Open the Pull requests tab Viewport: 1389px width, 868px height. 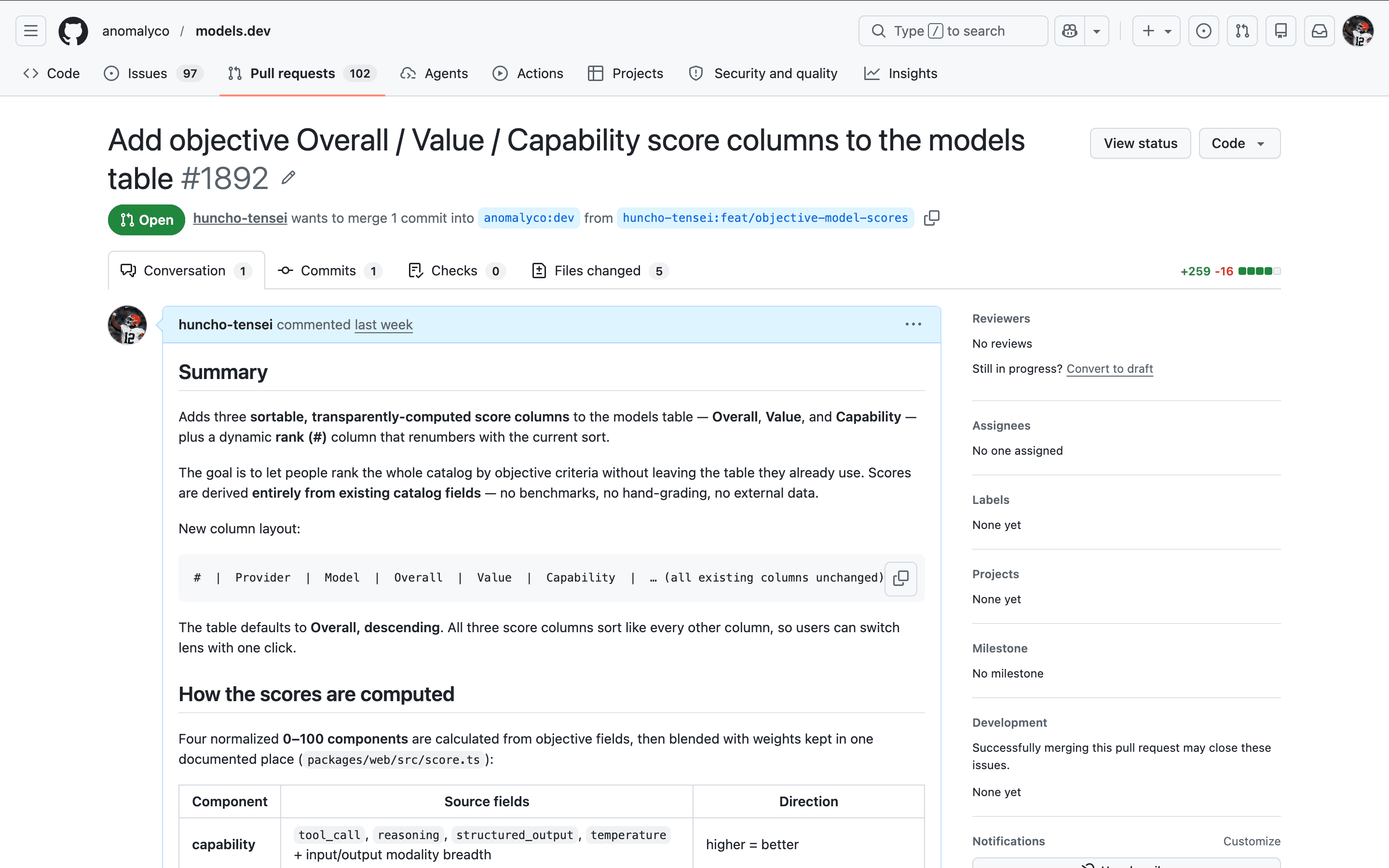pos(302,73)
